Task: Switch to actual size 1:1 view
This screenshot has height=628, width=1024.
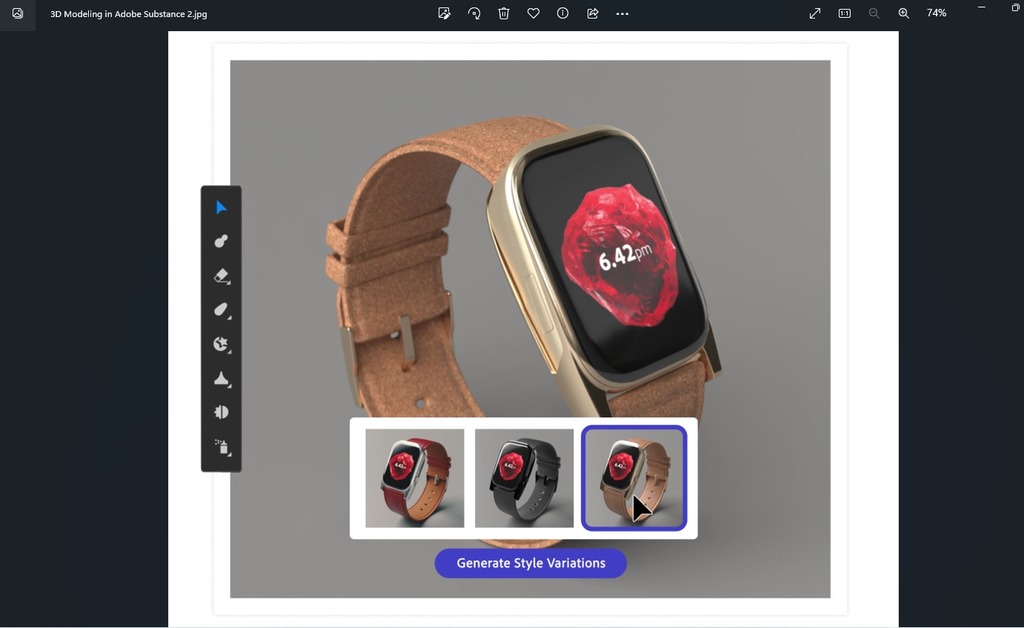Action: coord(844,13)
